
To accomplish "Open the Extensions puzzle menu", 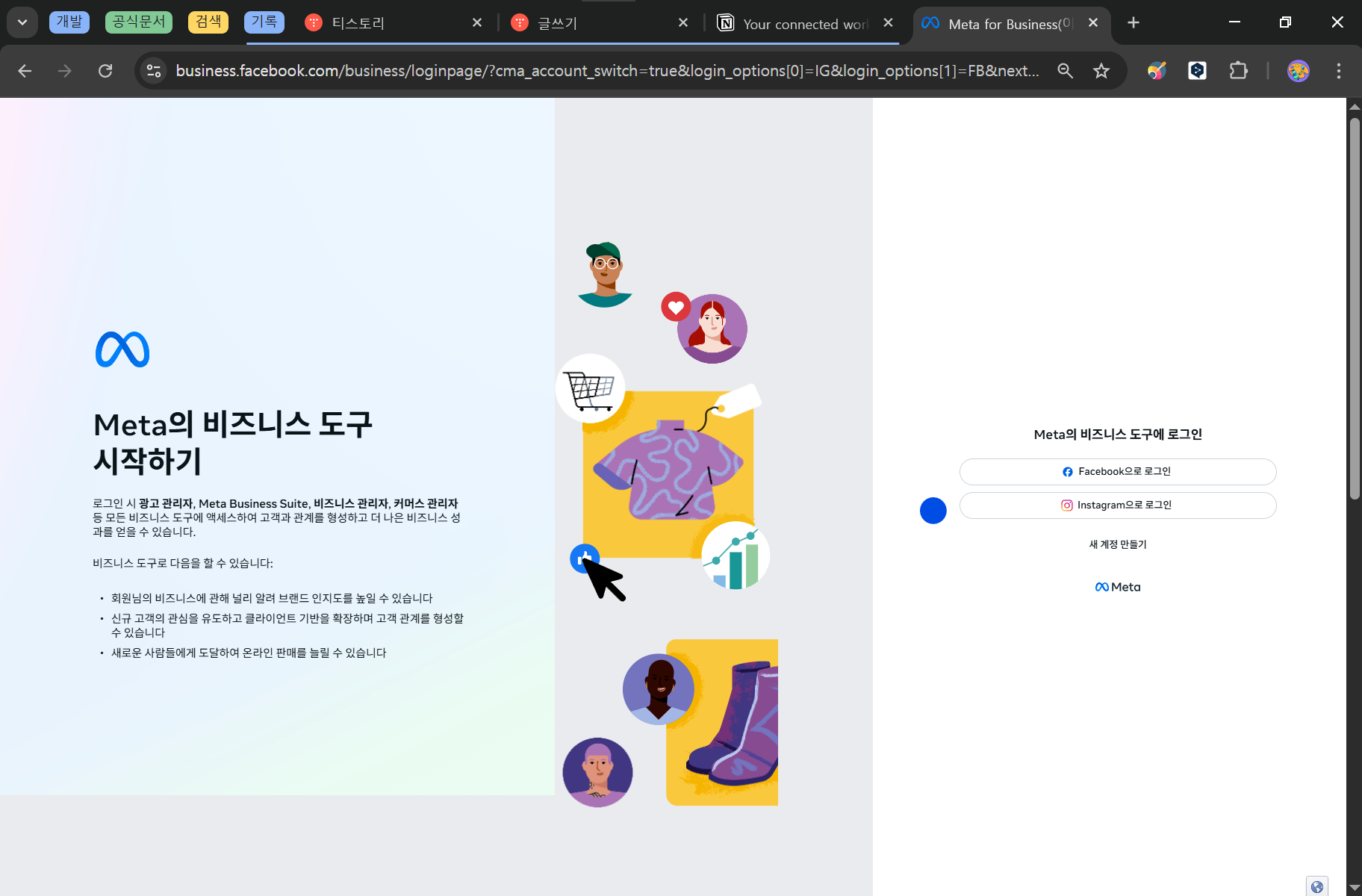I will 1238,71.
